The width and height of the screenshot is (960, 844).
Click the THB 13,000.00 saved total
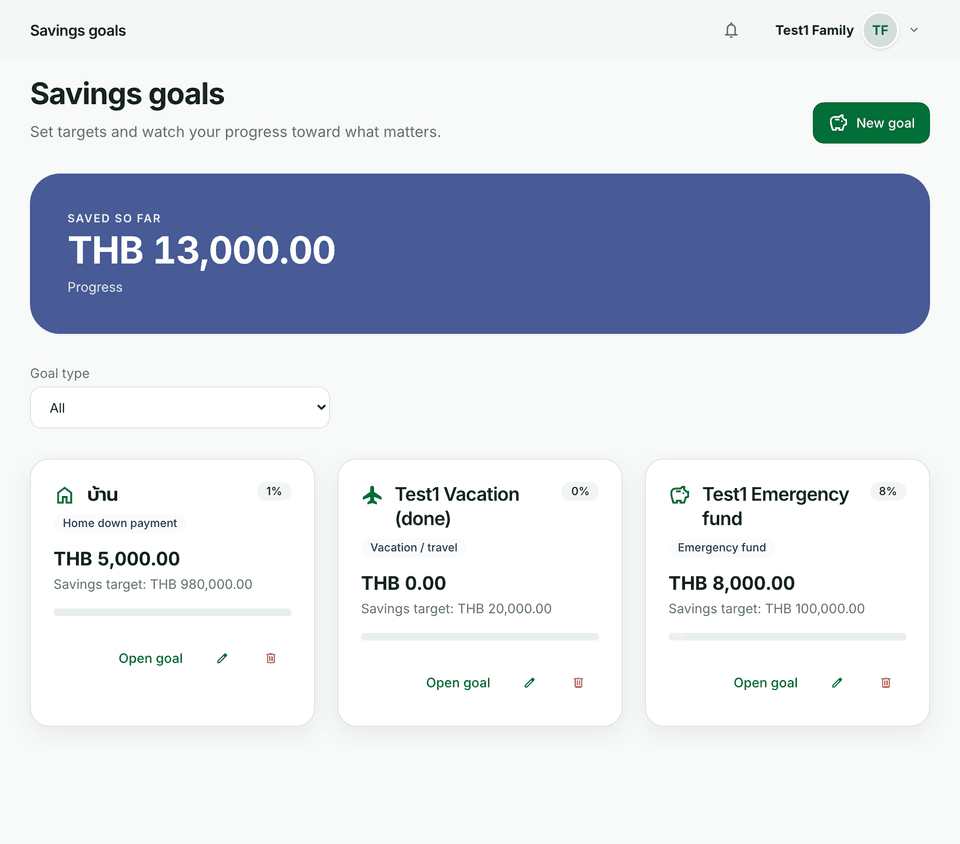201,250
